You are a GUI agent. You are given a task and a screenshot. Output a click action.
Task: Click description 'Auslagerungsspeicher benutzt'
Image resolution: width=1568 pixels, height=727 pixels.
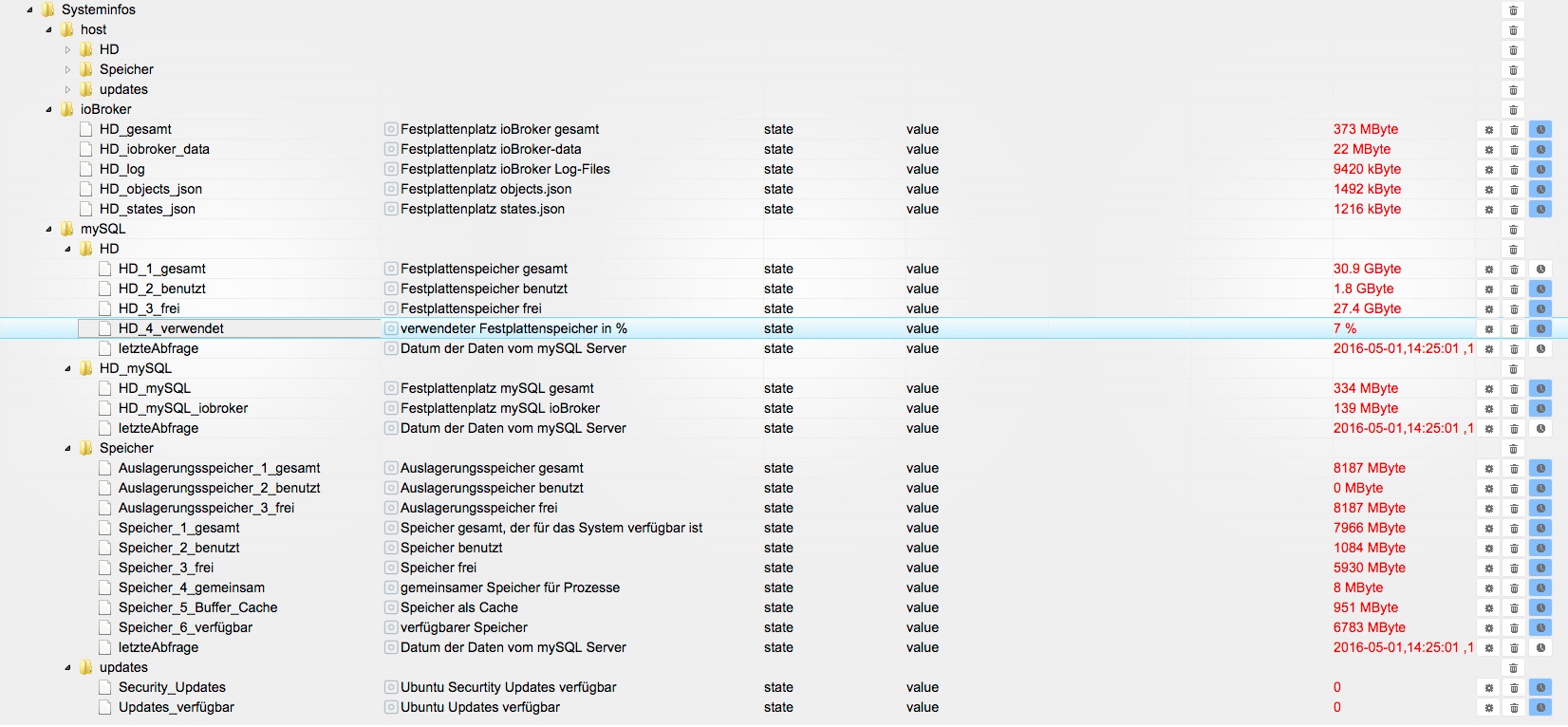[x=492, y=488]
